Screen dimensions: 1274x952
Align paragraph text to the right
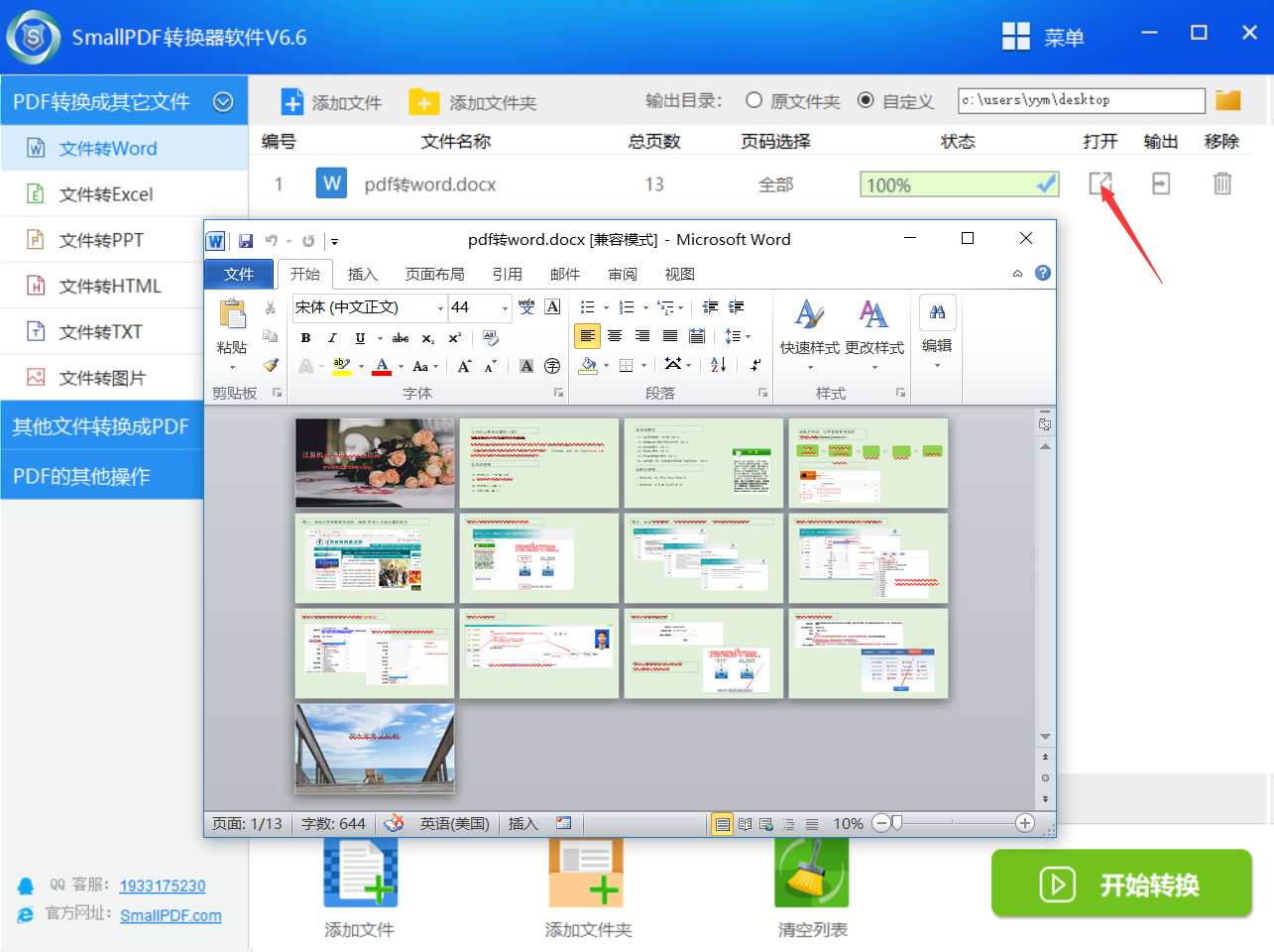click(x=642, y=336)
